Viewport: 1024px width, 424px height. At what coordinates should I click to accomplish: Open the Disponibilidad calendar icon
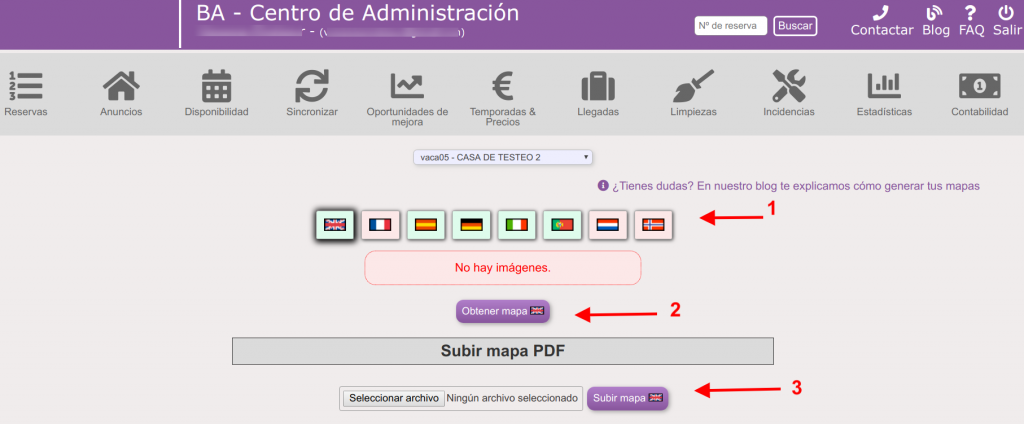click(x=217, y=86)
